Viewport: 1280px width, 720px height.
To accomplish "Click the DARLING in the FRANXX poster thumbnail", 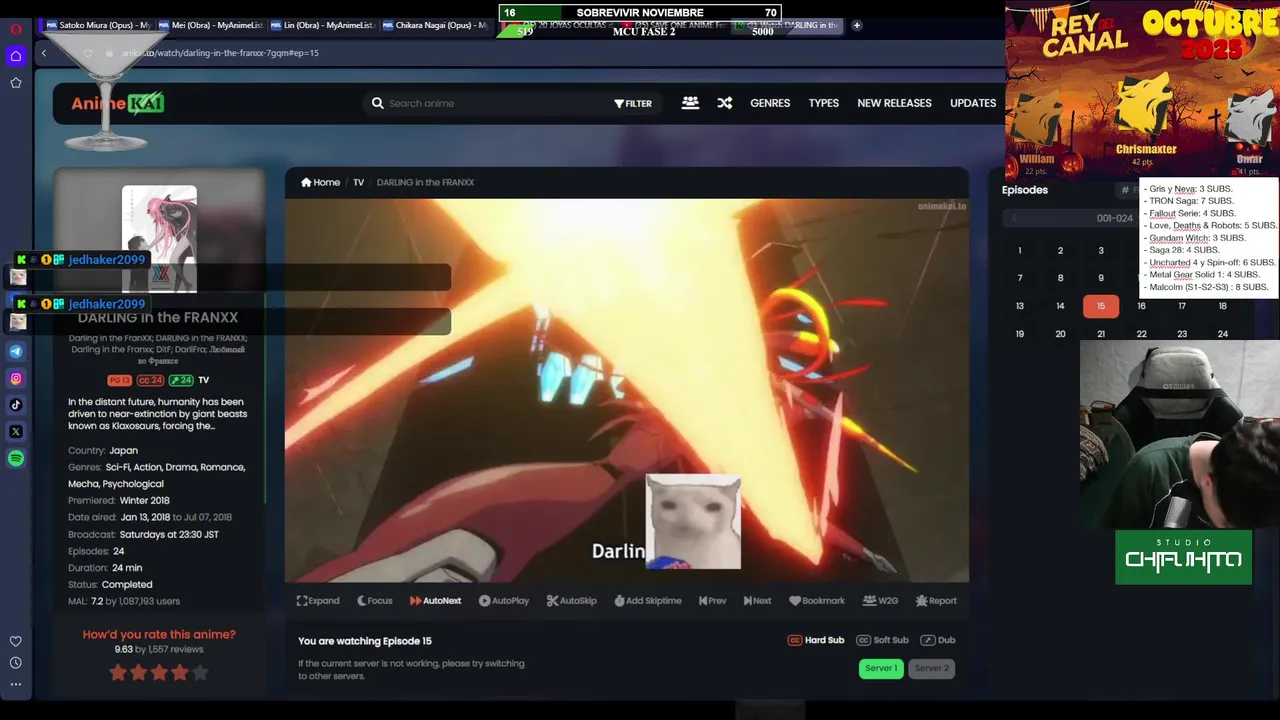I will click(159, 238).
